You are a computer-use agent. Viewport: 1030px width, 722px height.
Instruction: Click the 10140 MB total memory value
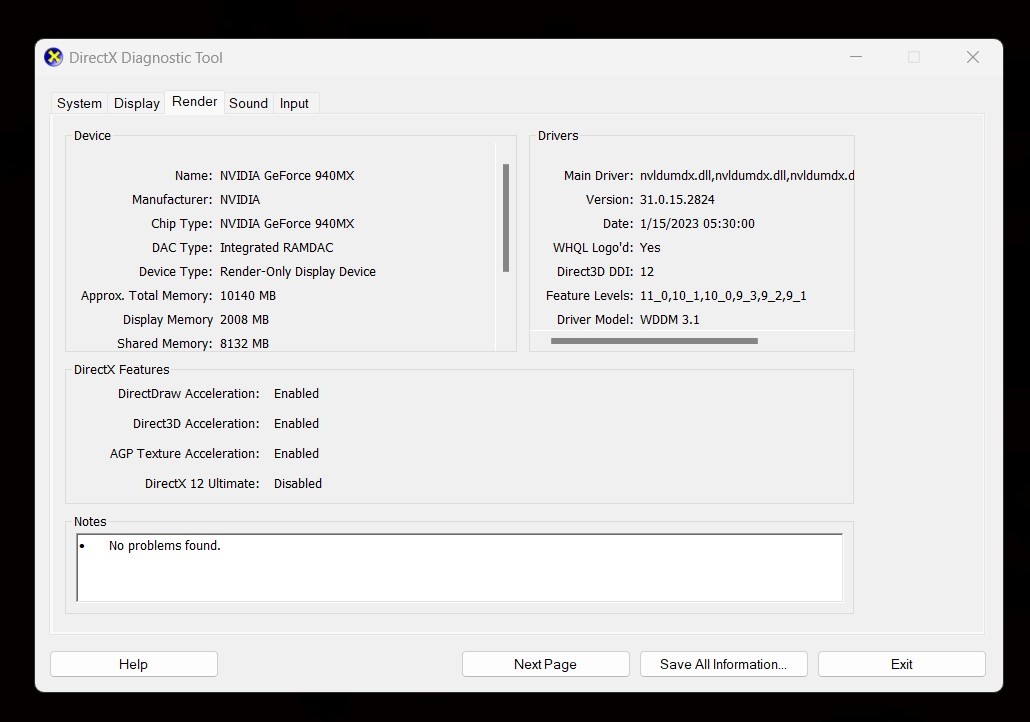[248, 296]
